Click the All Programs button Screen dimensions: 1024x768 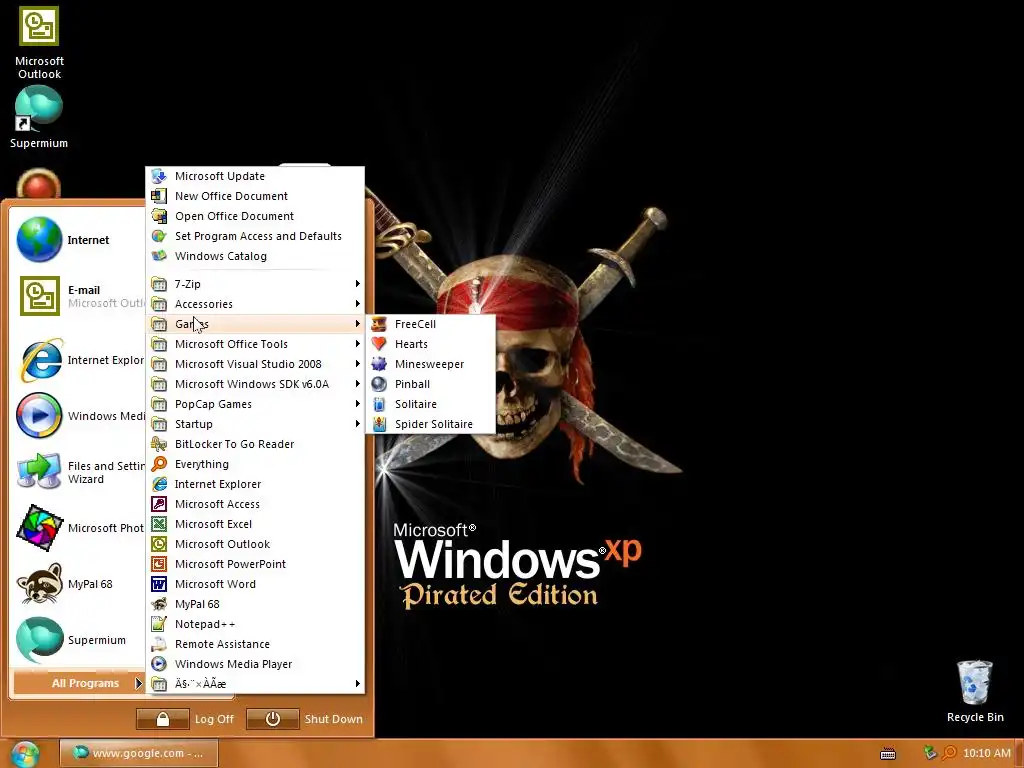tap(79, 683)
